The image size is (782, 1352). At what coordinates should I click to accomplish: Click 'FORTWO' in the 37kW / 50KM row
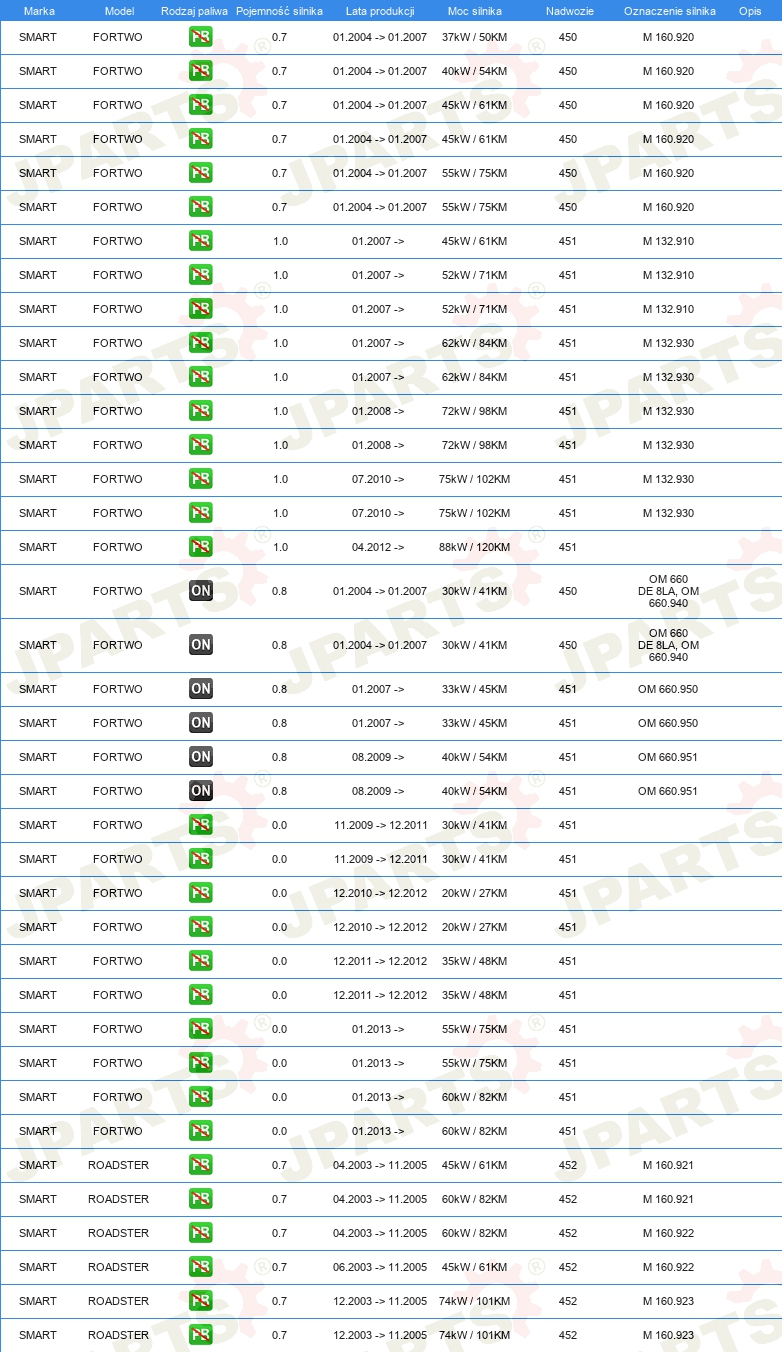(118, 37)
